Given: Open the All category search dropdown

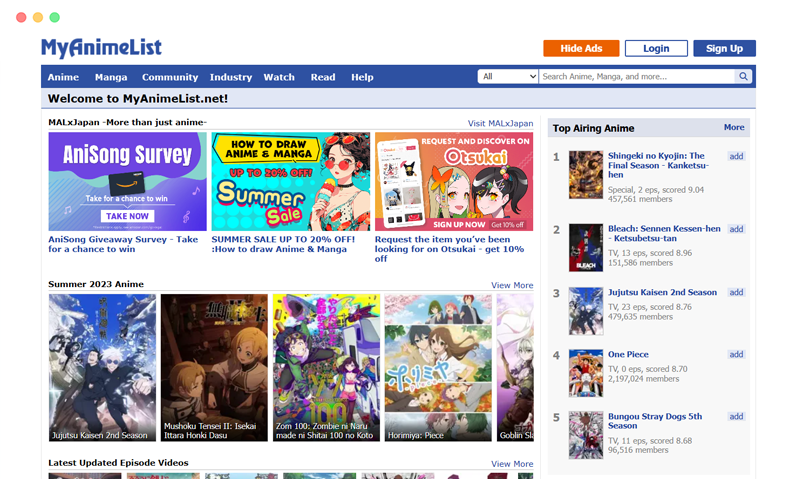Looking at the screenshot, I should pos(508,77).
